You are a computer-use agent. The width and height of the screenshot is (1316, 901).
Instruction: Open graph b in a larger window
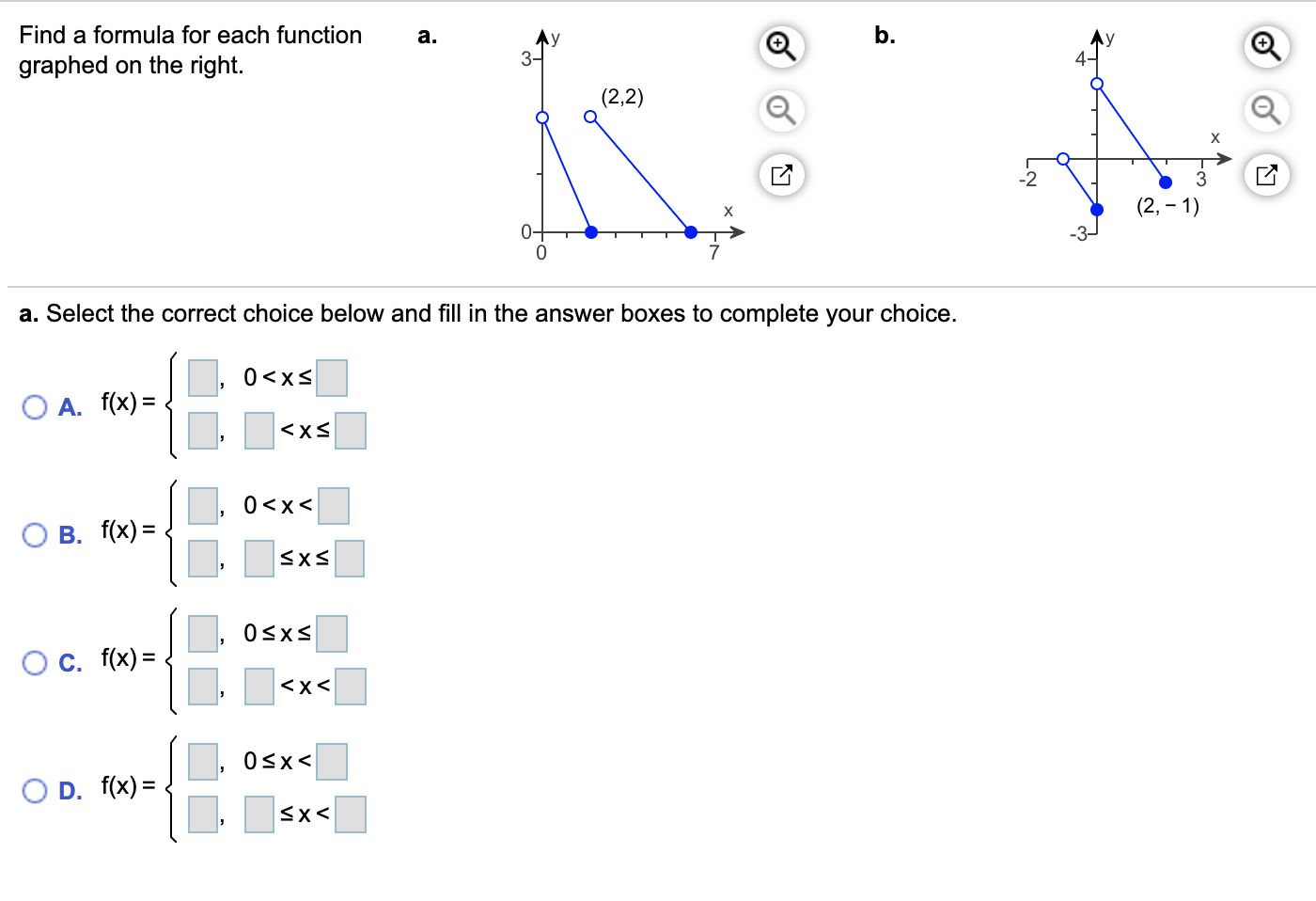1266,175
